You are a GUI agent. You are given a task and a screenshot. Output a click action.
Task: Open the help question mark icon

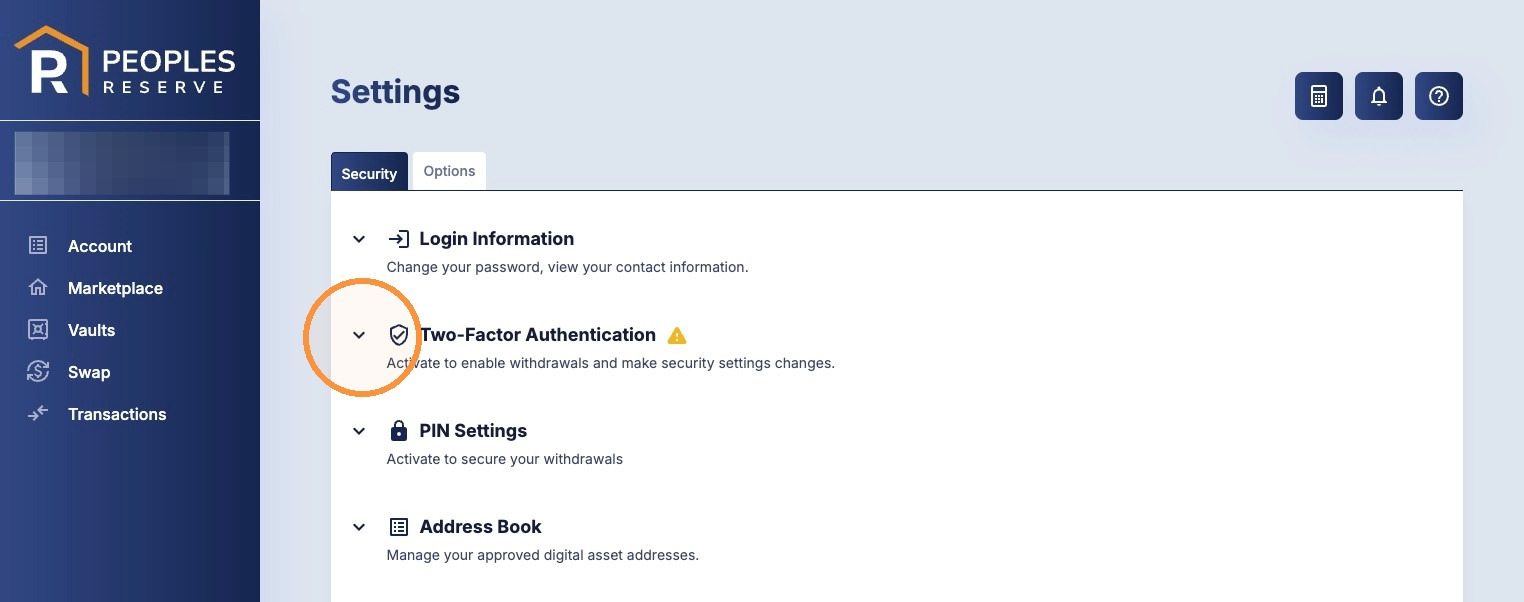[x=1438, y=96]
